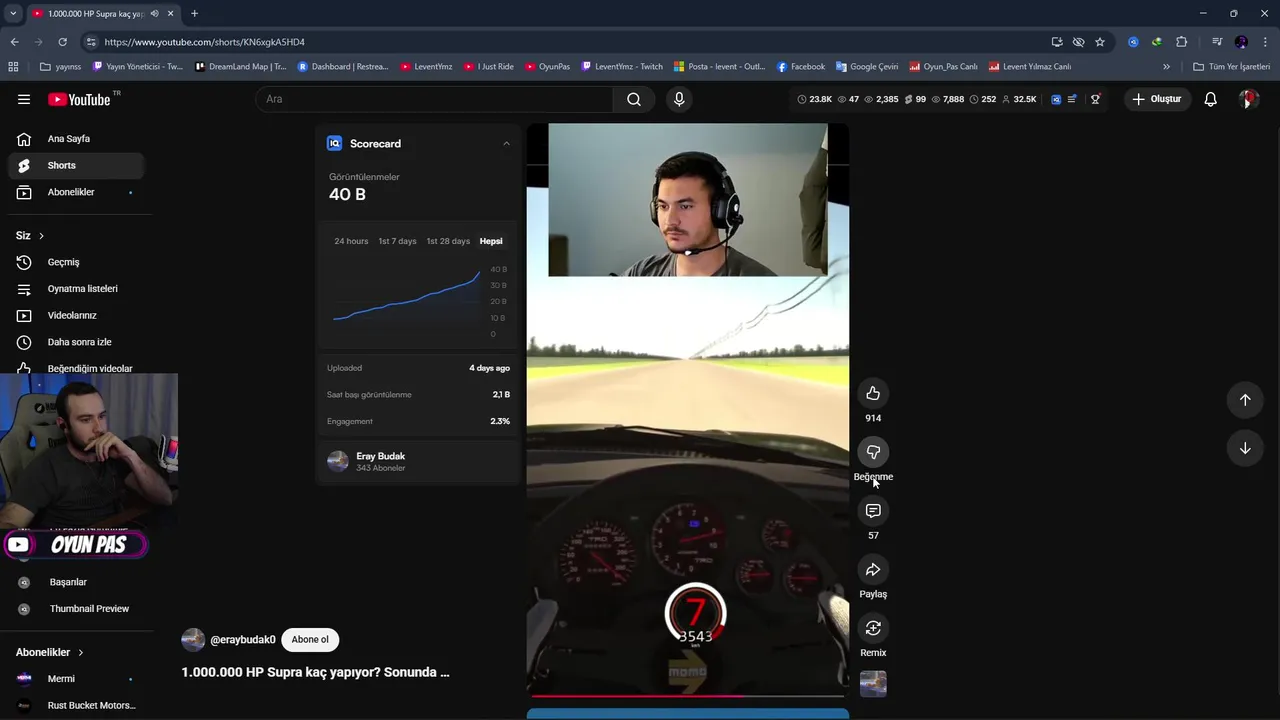The width and height of the screenshot is (1280, 720).
Task: Mute the tab audio speaker icon
Action: click(x=154, y=14)
